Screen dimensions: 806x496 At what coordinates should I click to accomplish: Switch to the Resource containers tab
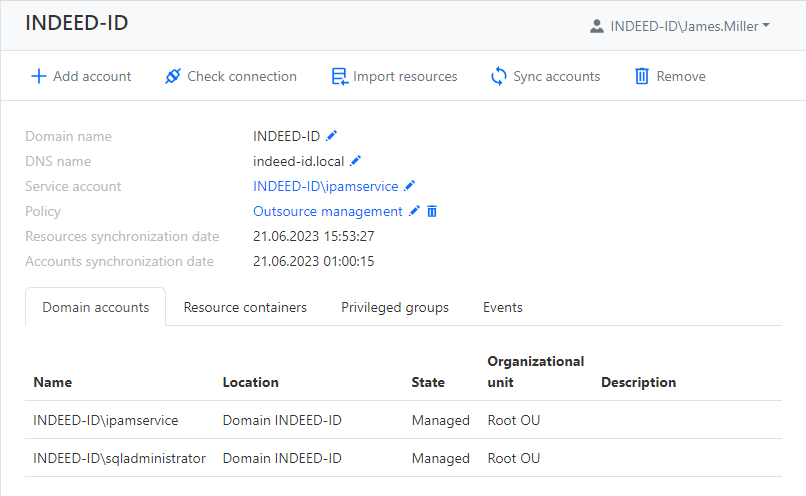coord(245,307)
